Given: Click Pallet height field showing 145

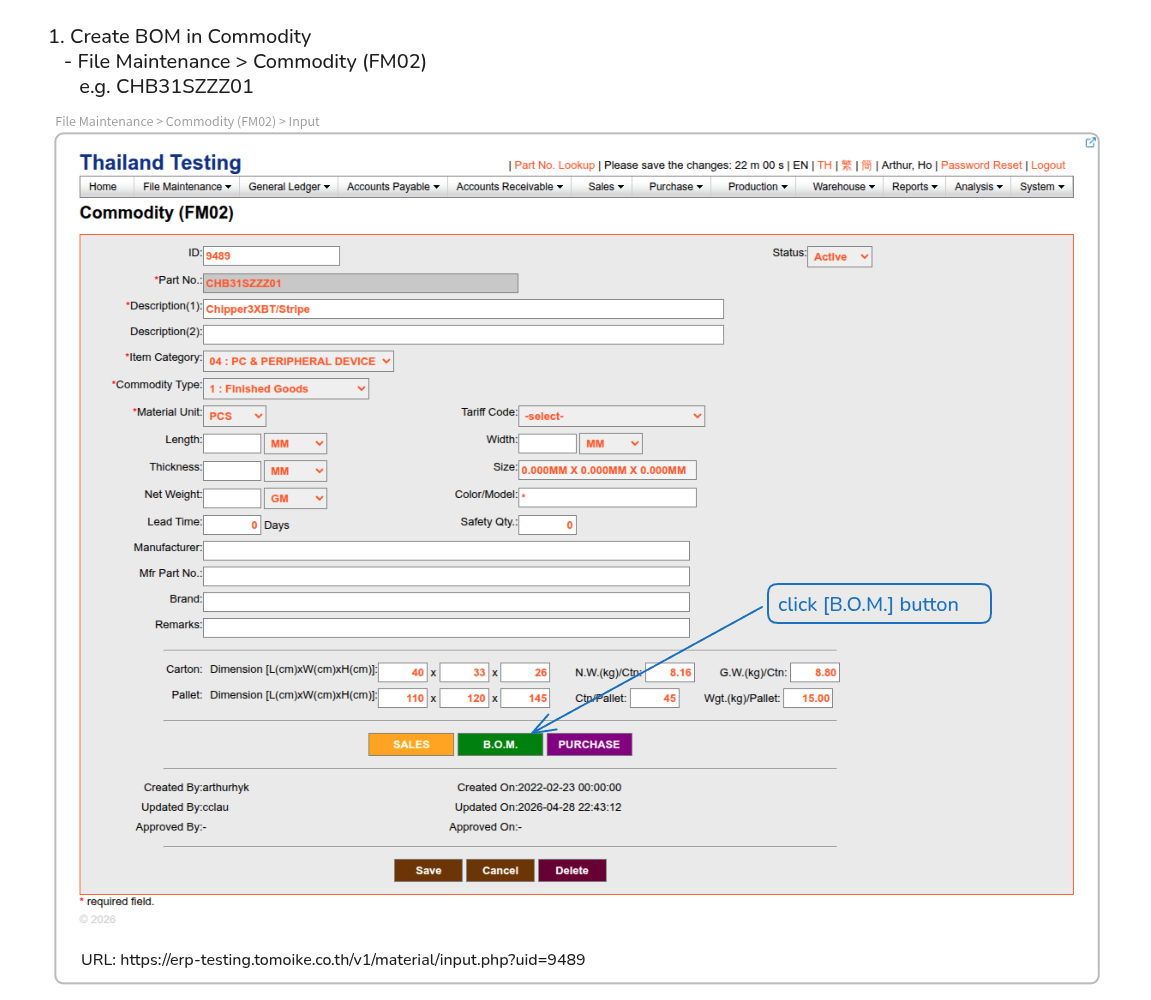Looking at the screenshot, I should [526, 698].
